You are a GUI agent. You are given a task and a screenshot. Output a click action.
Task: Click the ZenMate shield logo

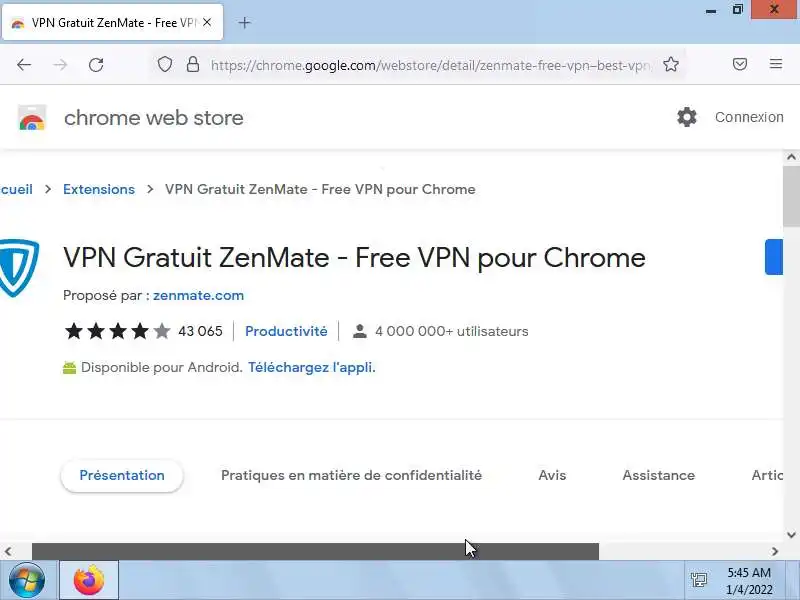(19, 267)
